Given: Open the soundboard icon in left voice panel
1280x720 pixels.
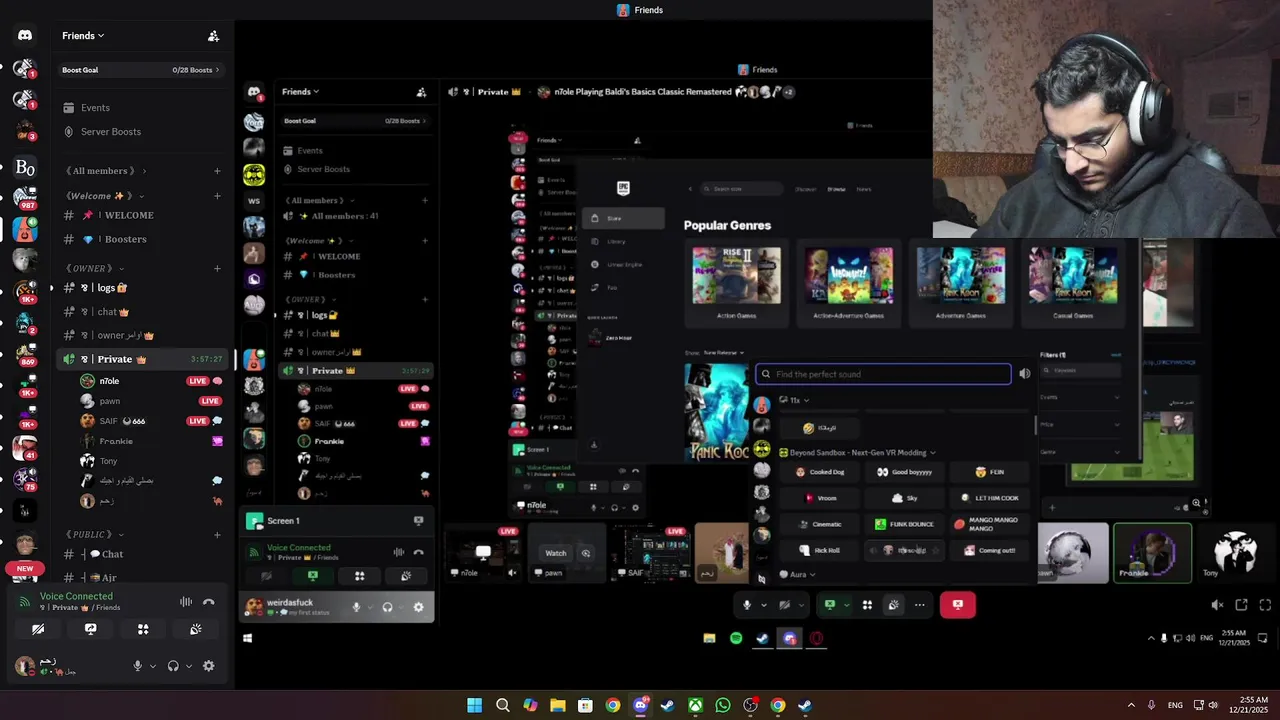Looking at the screenshot, I should coord(196,629).
